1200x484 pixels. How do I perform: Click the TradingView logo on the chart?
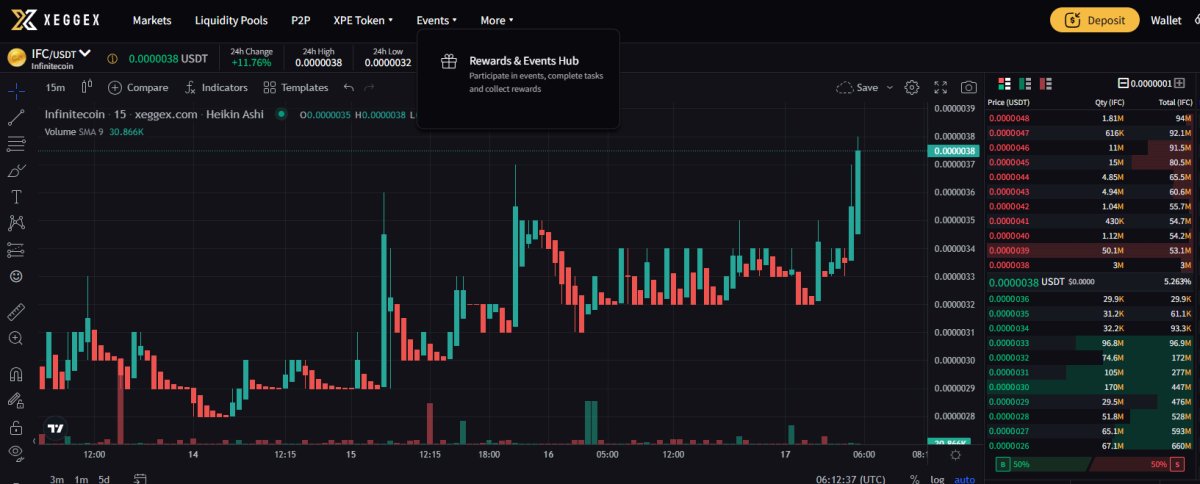(56, 428)
